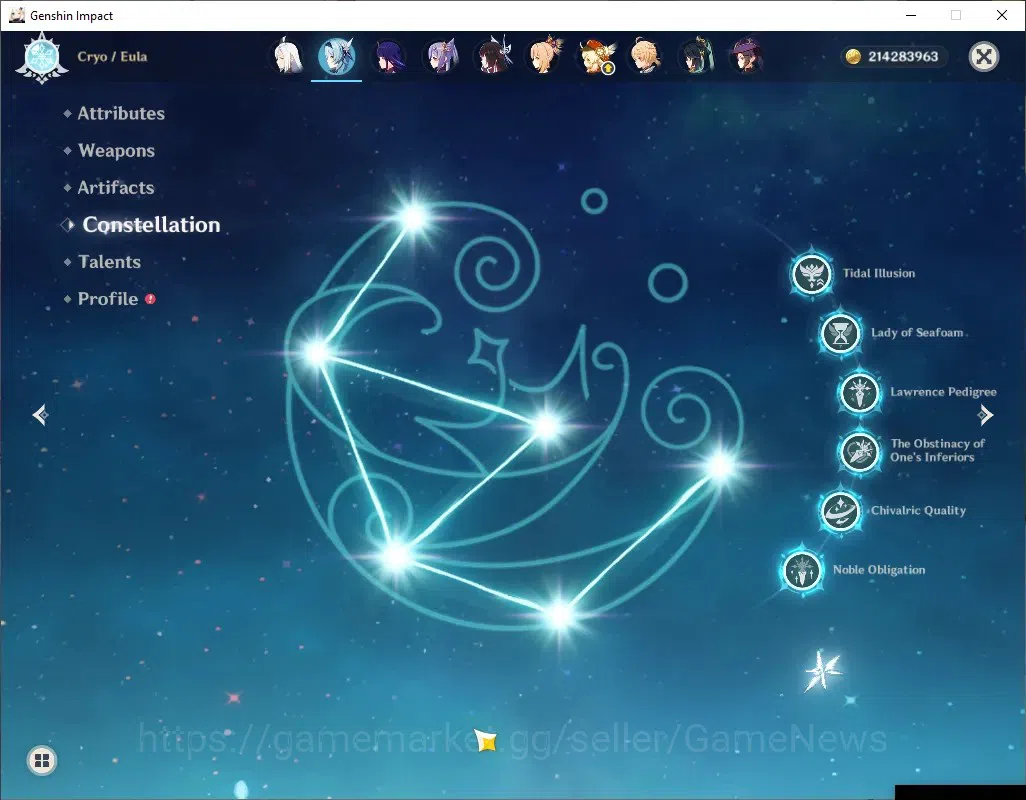
Task: Open the Talents menu
Action: 109,262
